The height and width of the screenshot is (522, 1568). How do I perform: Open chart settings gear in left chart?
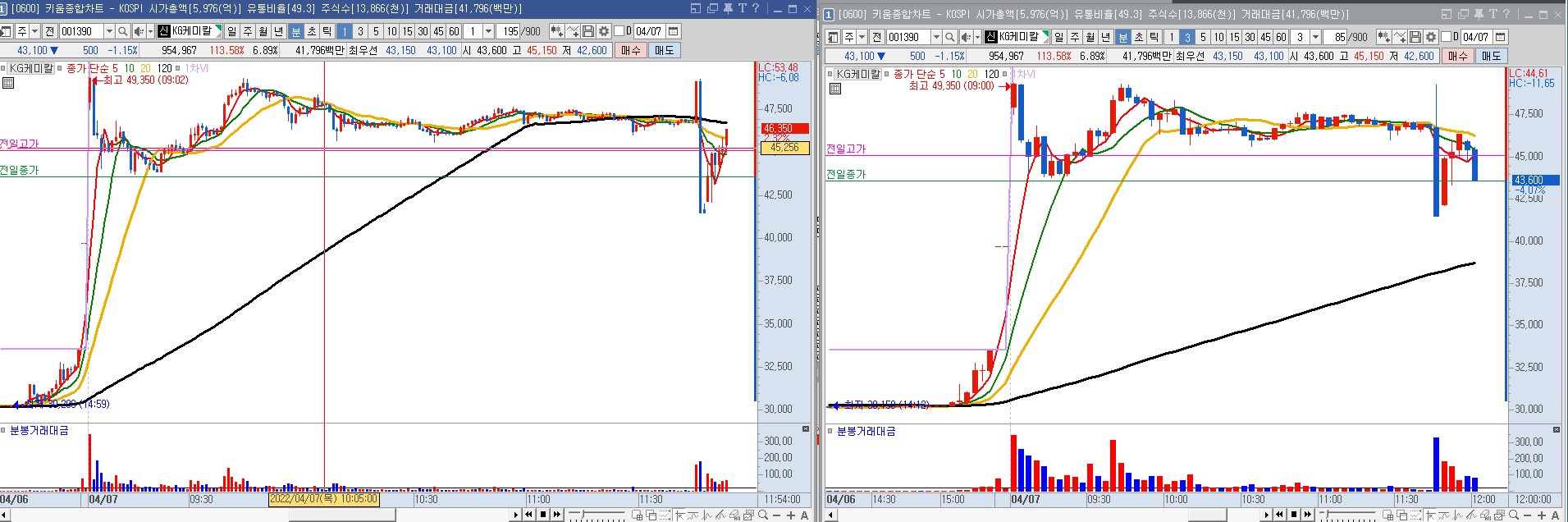(604, 31)
